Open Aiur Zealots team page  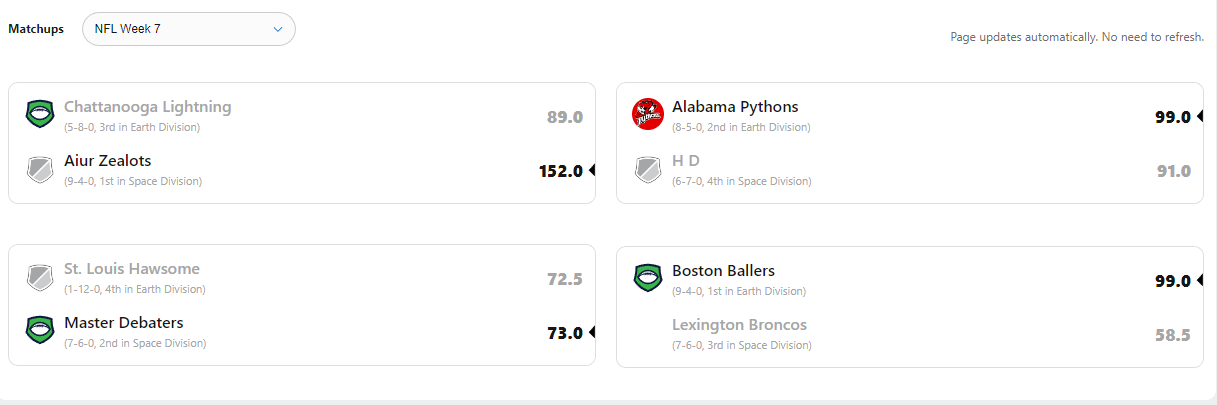(x=107, y=161)
